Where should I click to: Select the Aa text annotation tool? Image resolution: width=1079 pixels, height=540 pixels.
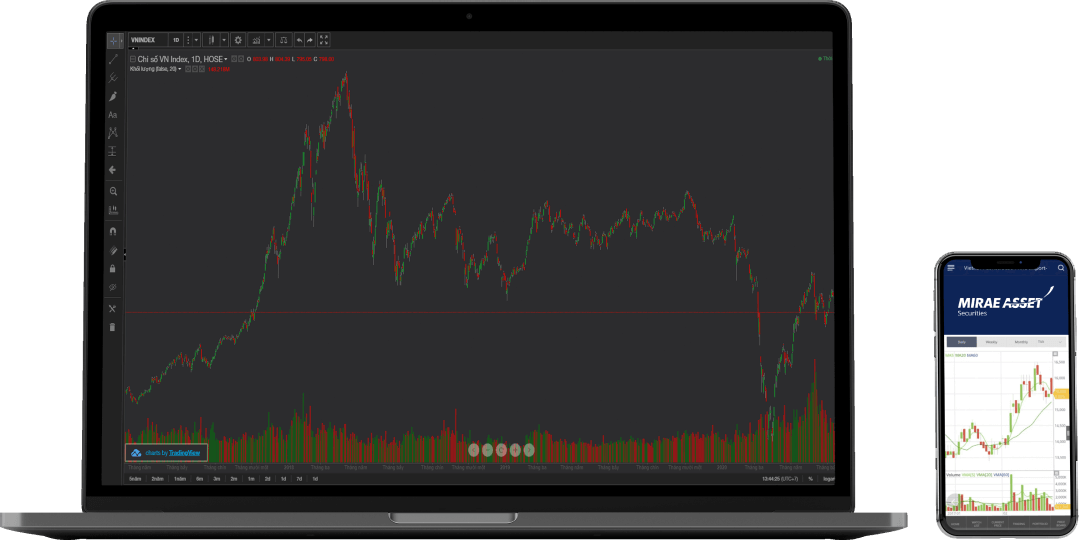click(x=113, y=115)
